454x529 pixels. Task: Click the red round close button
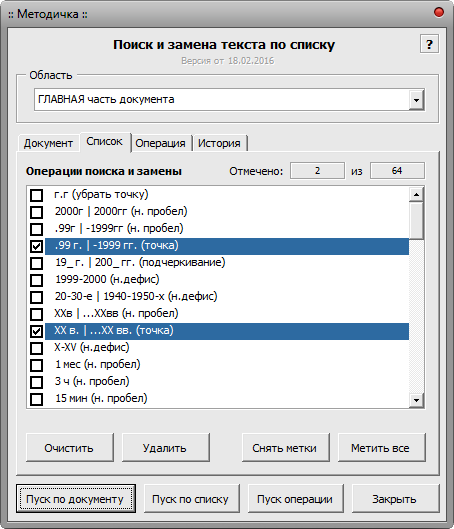pyautogui.click(x=439, y=12)
